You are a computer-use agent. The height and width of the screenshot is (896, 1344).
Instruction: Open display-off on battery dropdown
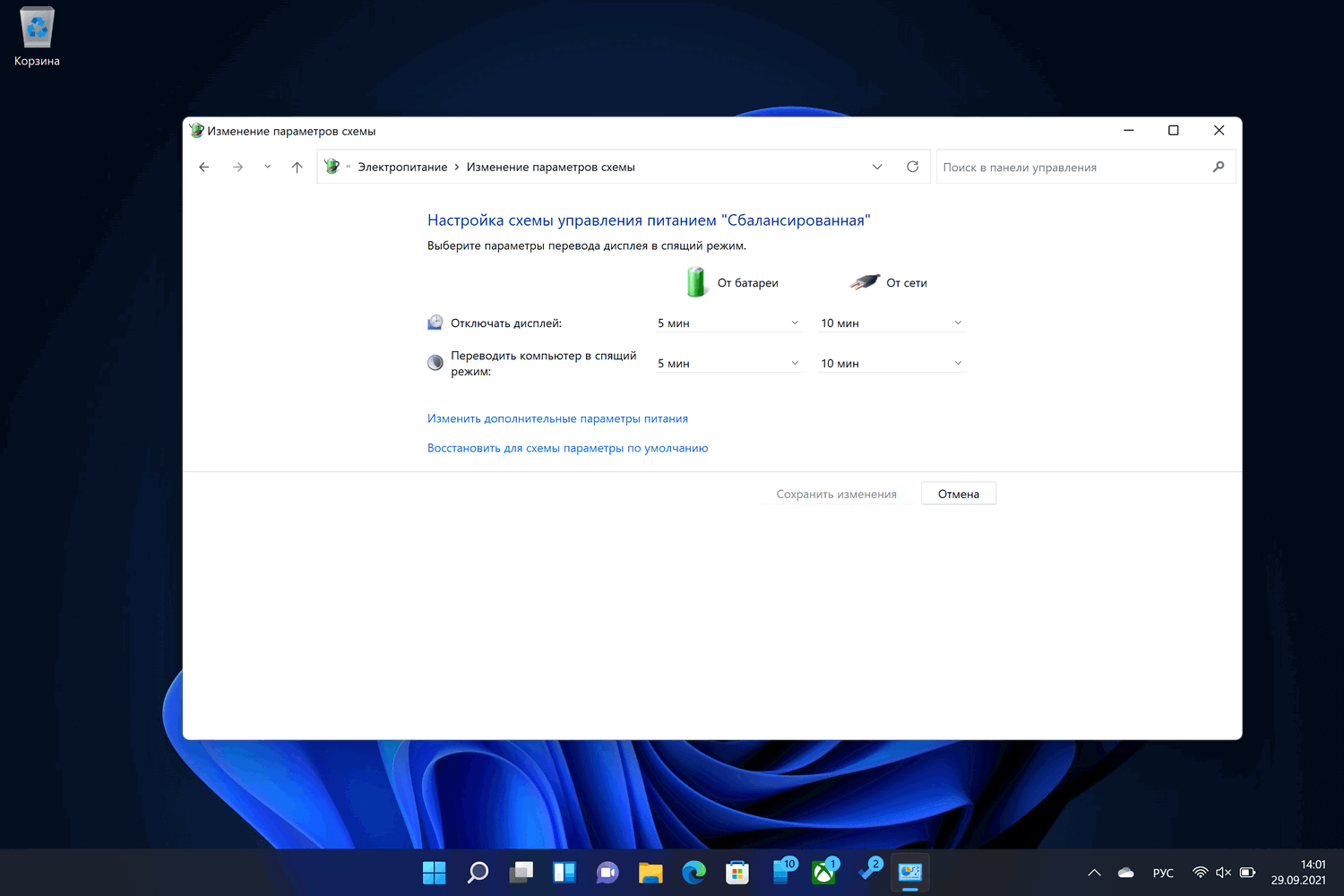tap(728, 323)
